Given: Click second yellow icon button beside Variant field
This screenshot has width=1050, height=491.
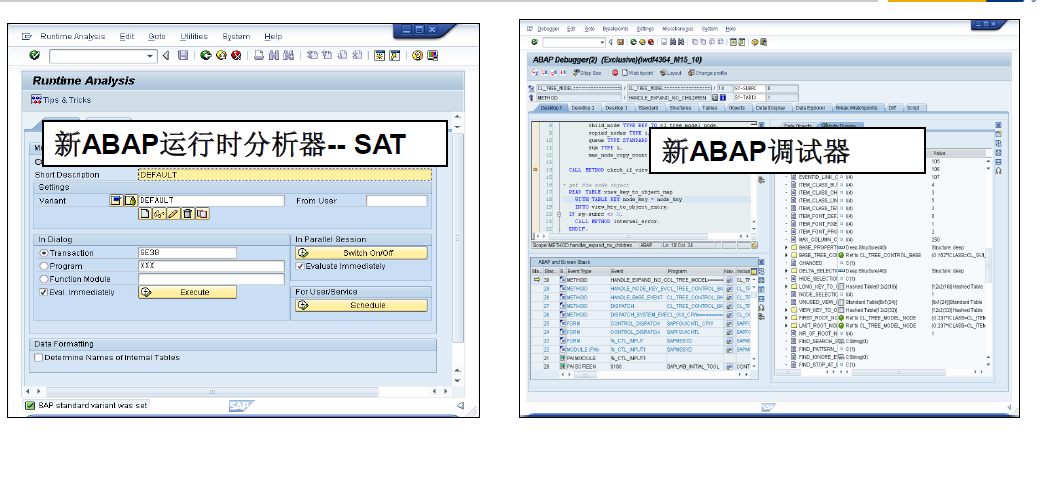Looking at the screenshot, I should click(x=131, y=200).
